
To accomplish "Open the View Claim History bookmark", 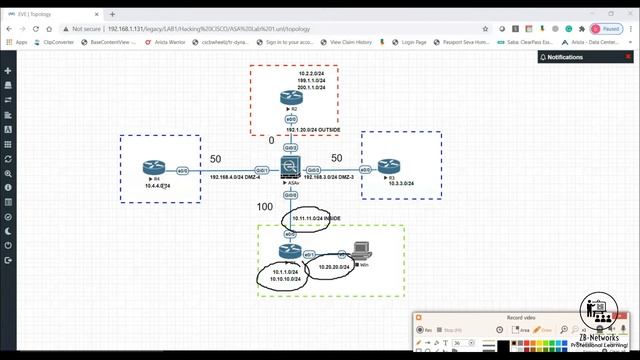I will 346,42.
